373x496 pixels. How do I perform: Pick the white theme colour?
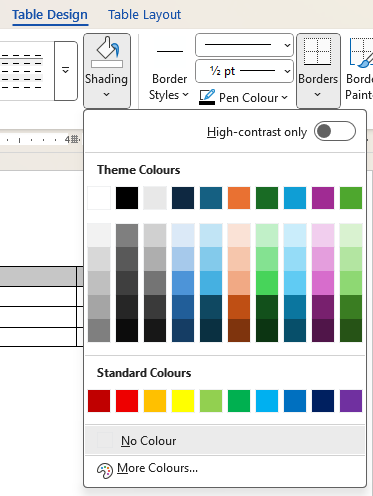(99, 198)
